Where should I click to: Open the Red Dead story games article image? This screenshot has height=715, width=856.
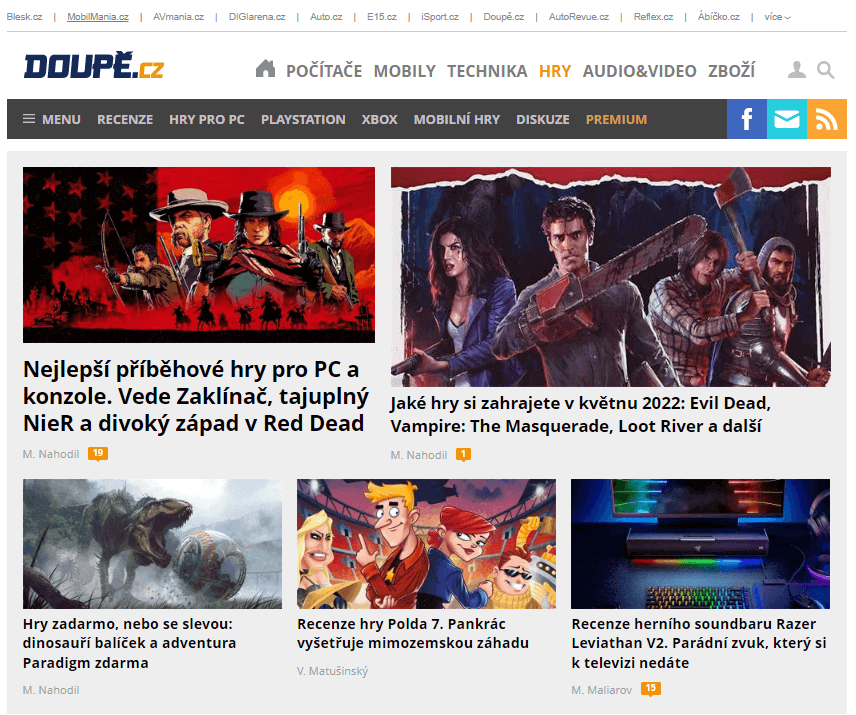(x=199, y=255)
